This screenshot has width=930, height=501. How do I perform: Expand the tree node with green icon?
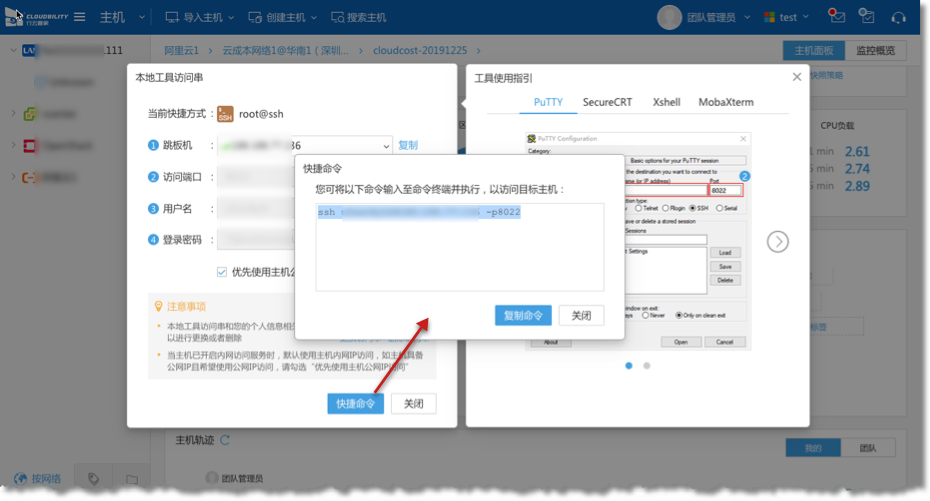[13, 113]
